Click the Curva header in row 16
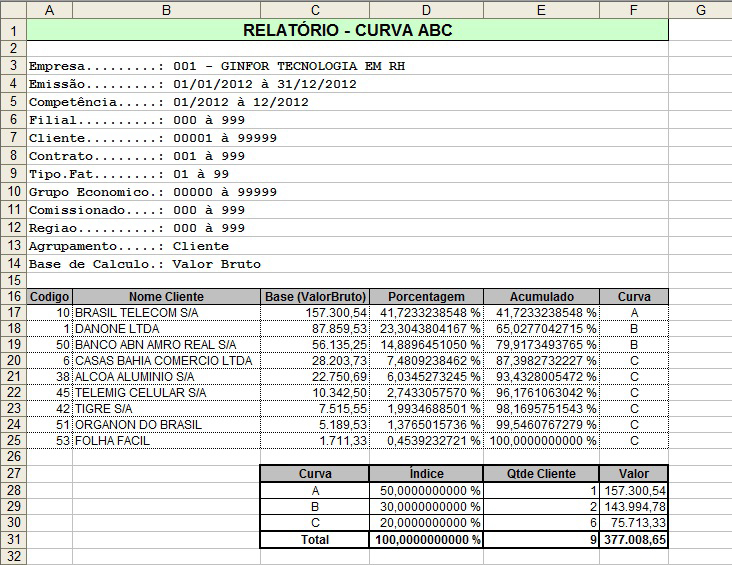The width and height of the screenshot is (732, 565). click(633, 297)
